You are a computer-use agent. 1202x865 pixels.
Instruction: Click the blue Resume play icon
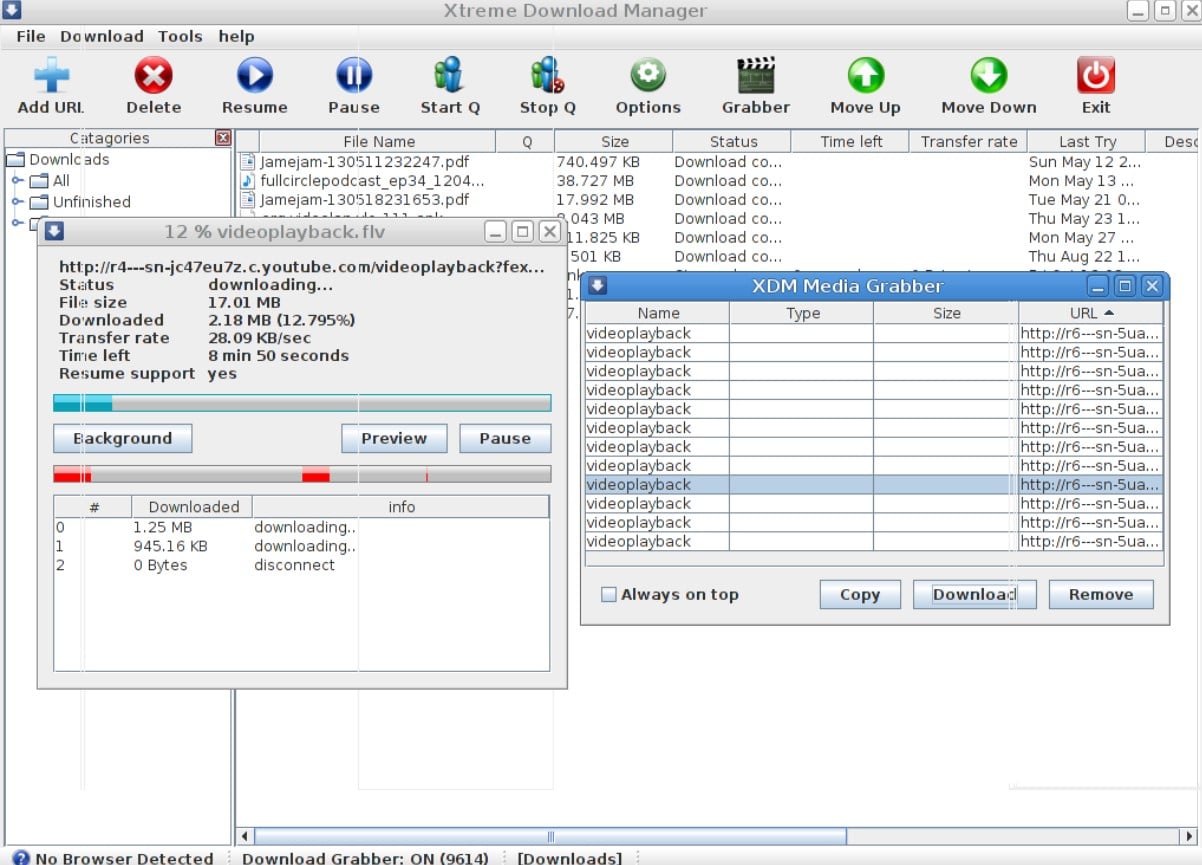(x=254, y=75)
